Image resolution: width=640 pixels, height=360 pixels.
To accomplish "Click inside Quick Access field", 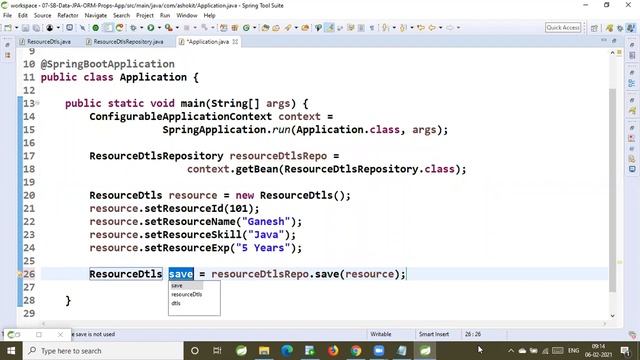I will pos(563,28).
